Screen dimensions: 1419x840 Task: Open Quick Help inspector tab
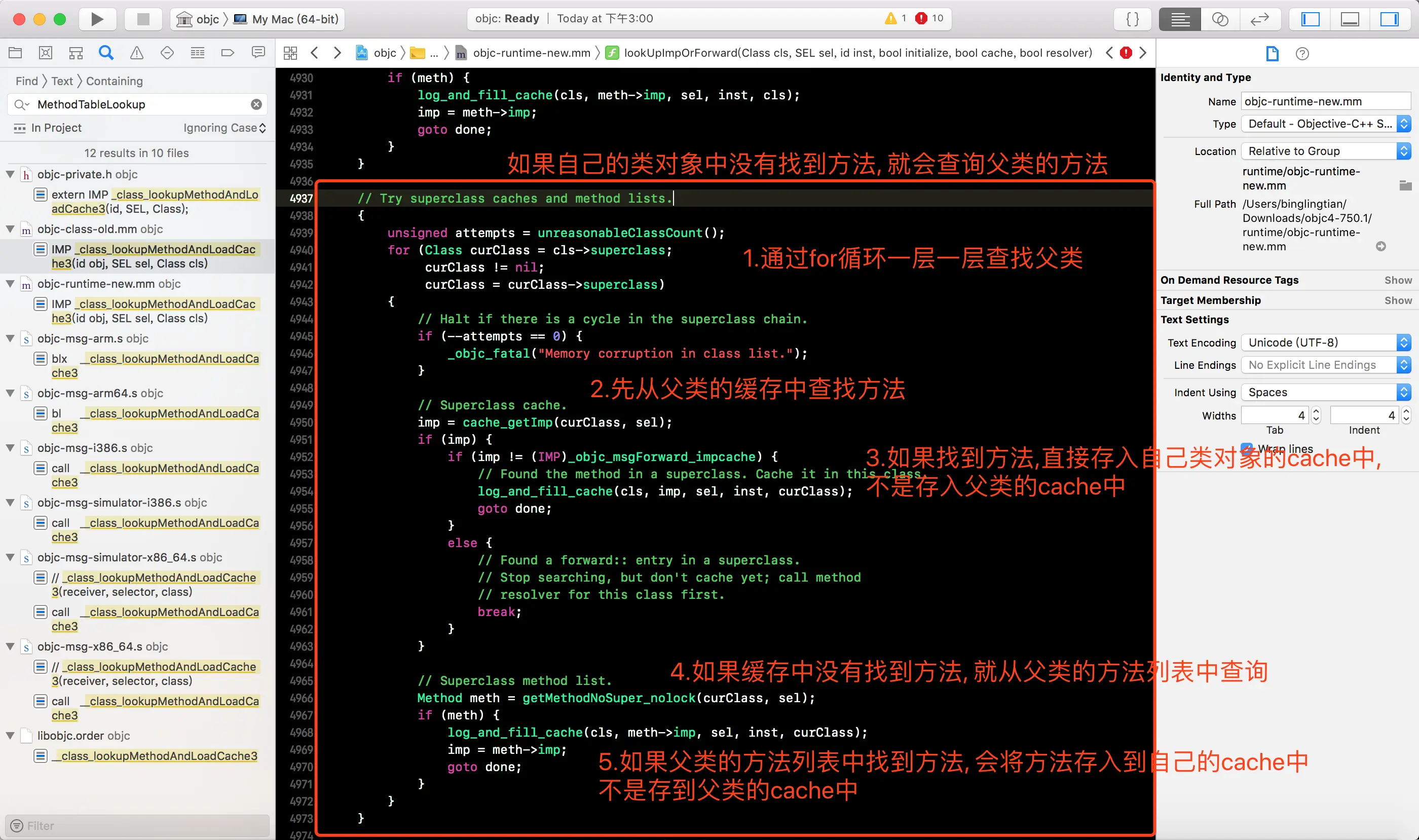(1302, 54)
